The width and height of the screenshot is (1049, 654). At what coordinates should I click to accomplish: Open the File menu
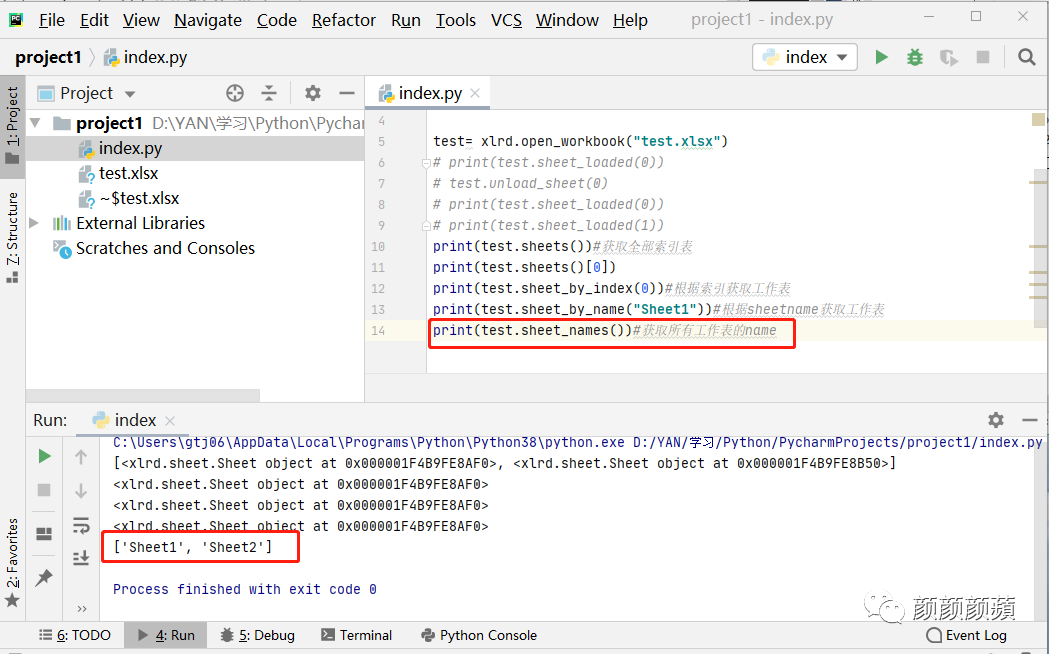tap(52, 20)
